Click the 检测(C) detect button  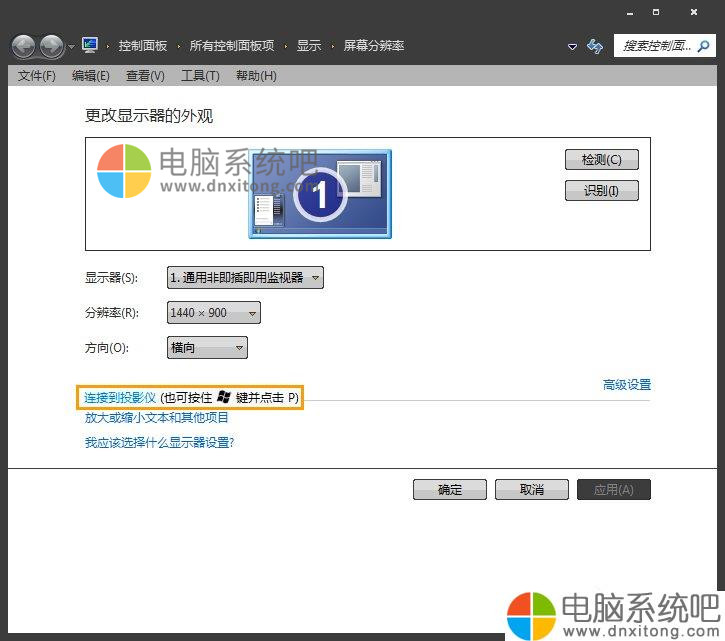click(x=602, y=160)
